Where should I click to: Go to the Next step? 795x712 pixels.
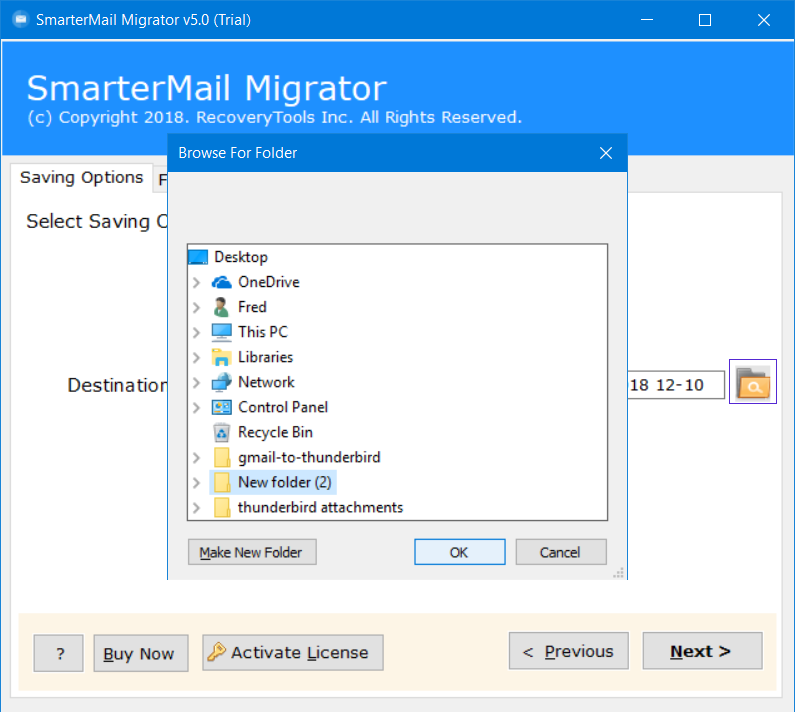pyautogui.click(x=702, y=651)
